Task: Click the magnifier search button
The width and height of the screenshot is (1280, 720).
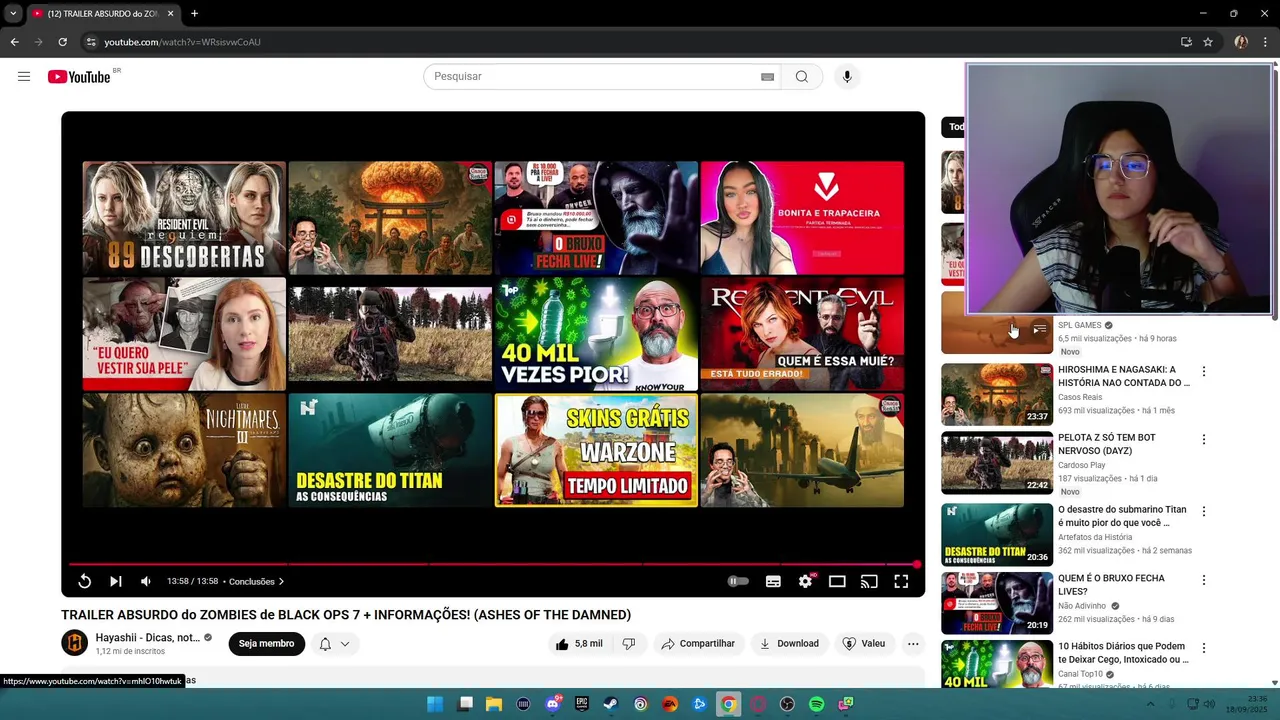Action: pyautogui.click(x=802, y=77)
